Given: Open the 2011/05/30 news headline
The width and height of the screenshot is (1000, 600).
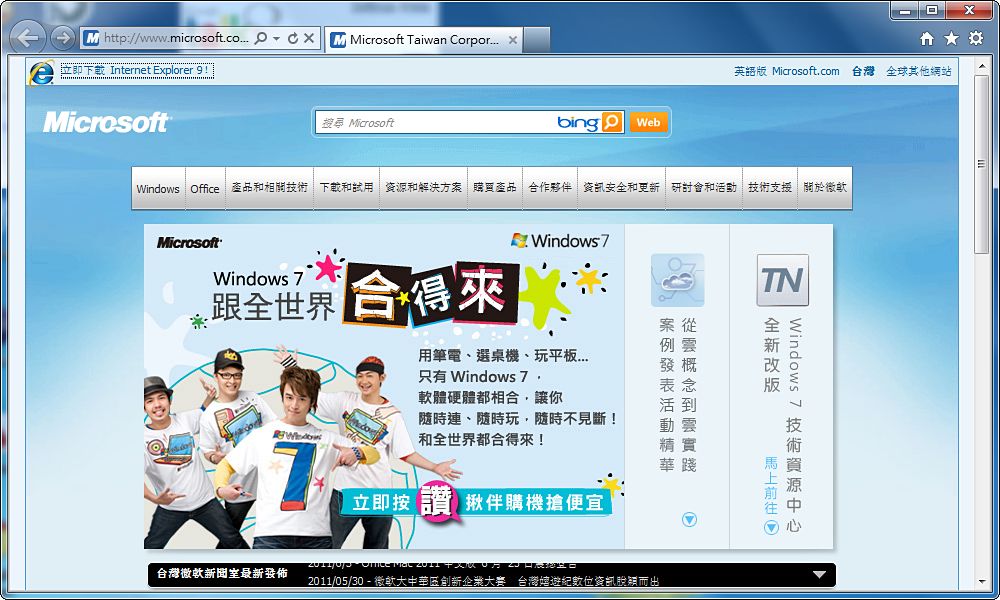Looking at the screenshot, I should (x=483, y=581).
